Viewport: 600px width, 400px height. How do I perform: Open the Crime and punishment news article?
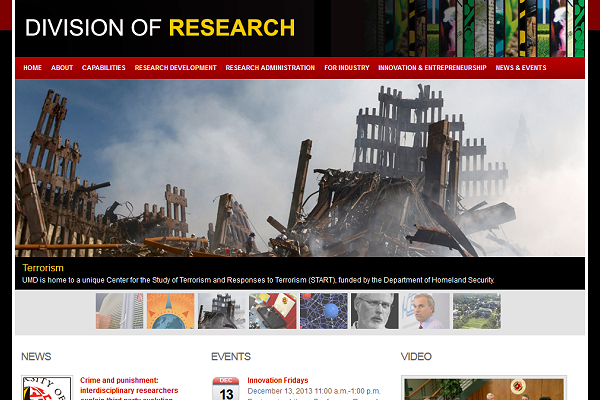click(129, 390)
